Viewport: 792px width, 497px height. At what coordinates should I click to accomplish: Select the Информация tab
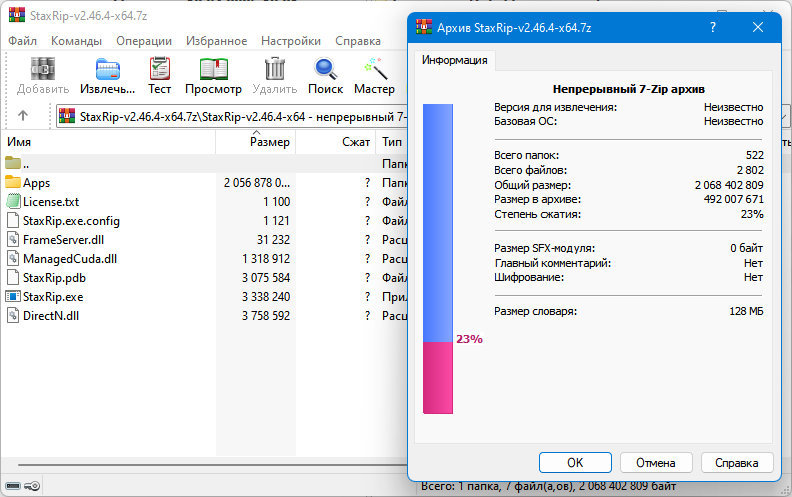tap(455, 60)
